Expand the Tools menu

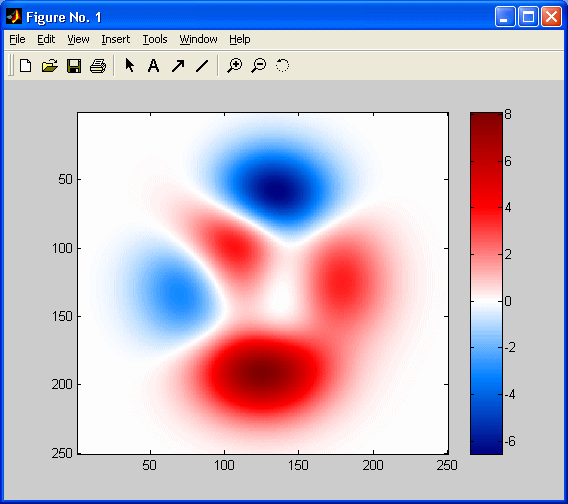[155, 39]
